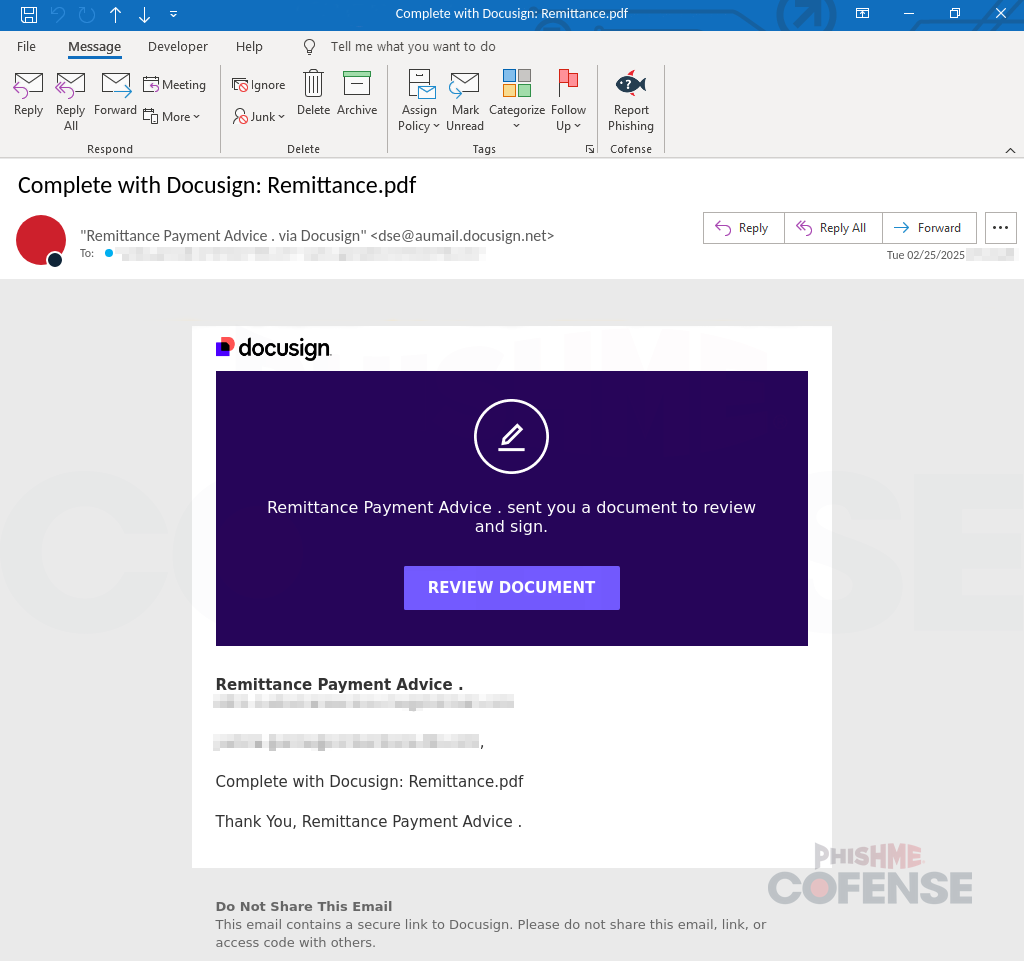The image size is (1024, 961).
Task: Open more actions with the ellipsis button
Action: pyautogui.click(x=1000, y=228)
